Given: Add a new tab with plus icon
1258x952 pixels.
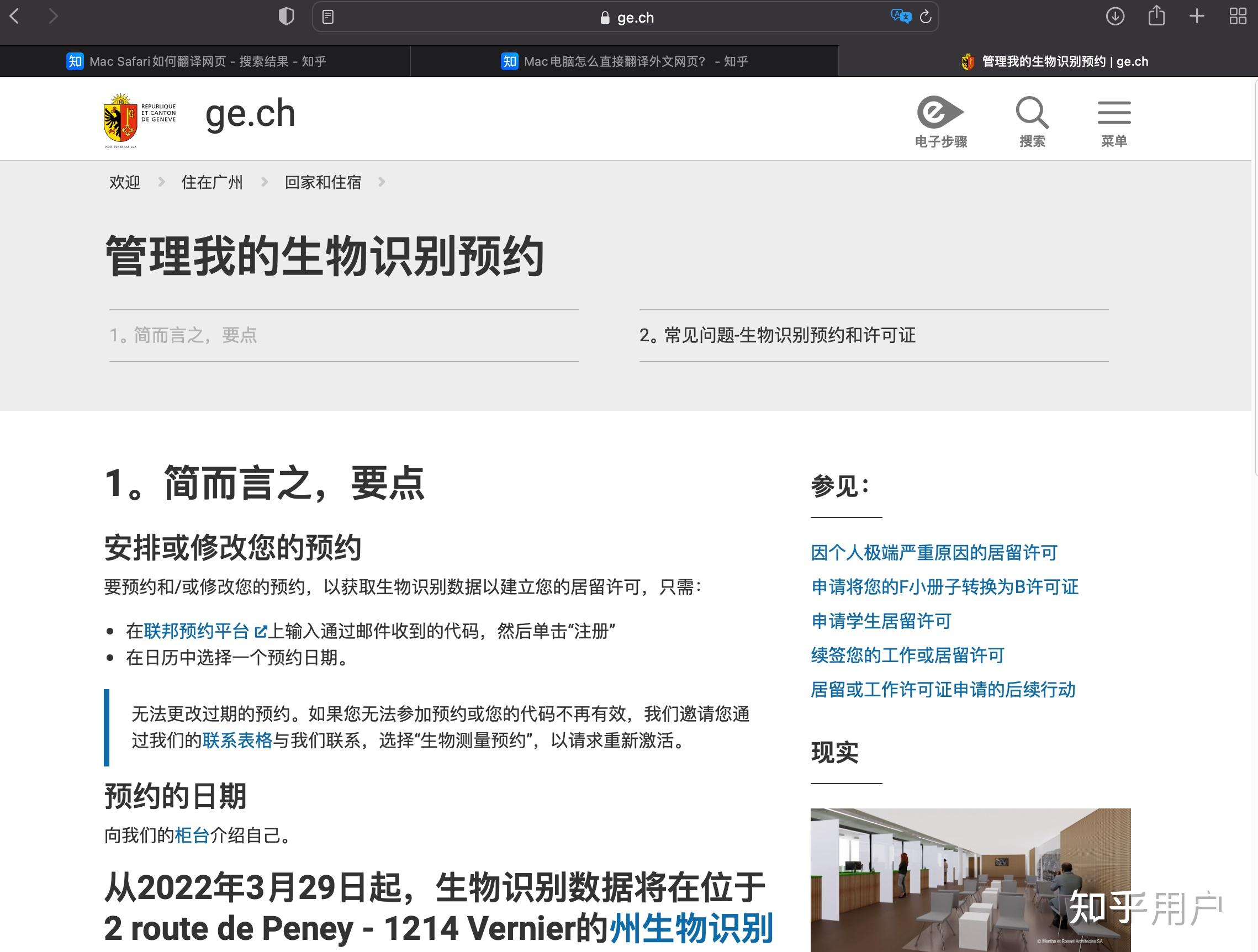Looking at the screenshot, I should point(1197,16).
